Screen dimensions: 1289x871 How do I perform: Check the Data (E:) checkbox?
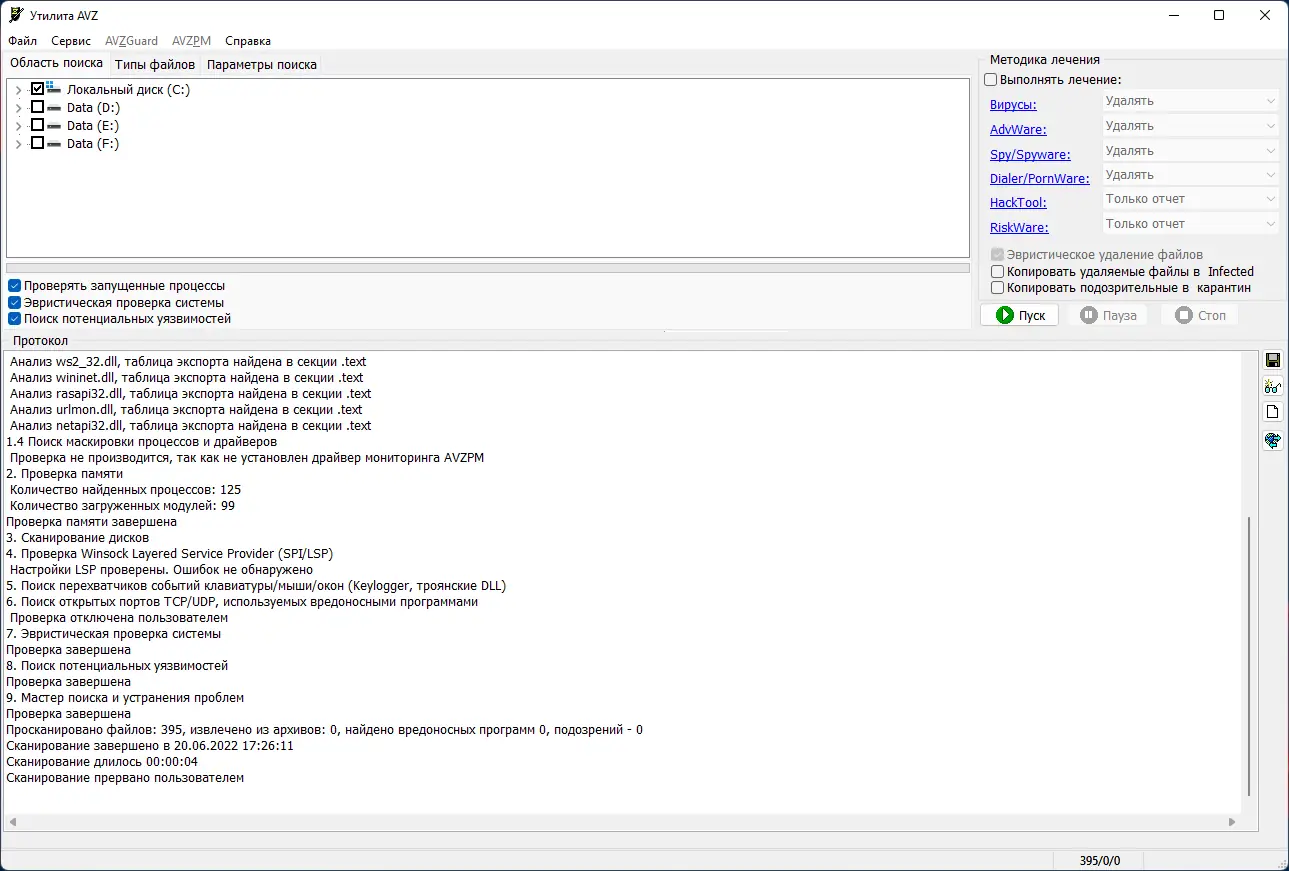tap(37, 125)
